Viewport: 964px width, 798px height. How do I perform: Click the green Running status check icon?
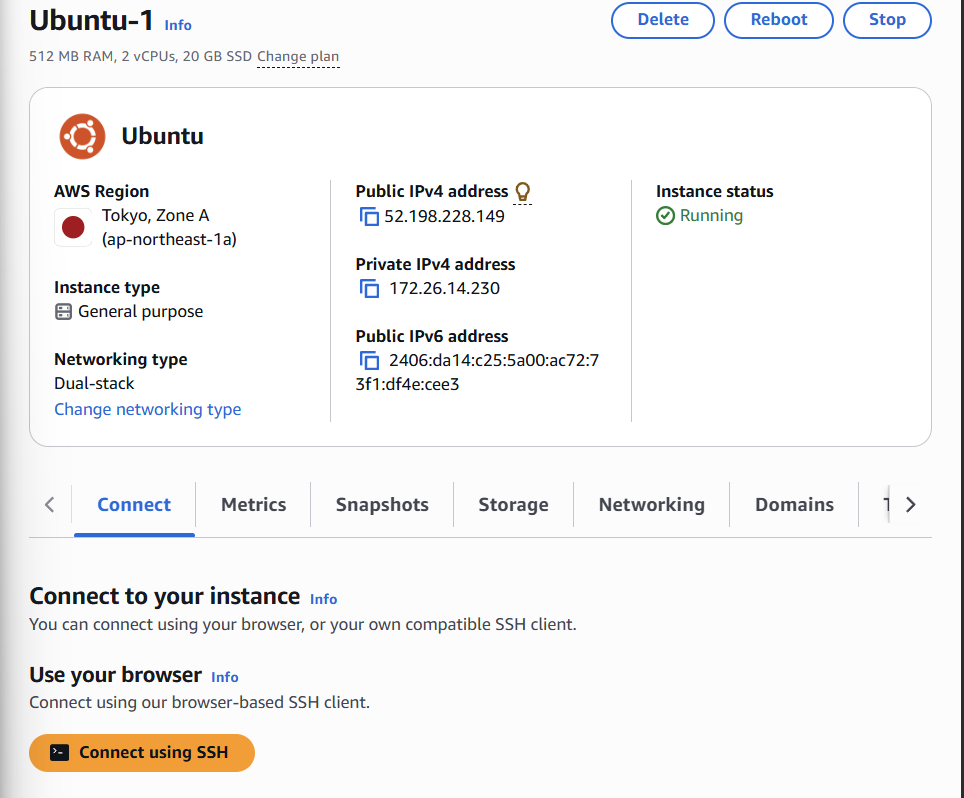[x=665, y=216]
